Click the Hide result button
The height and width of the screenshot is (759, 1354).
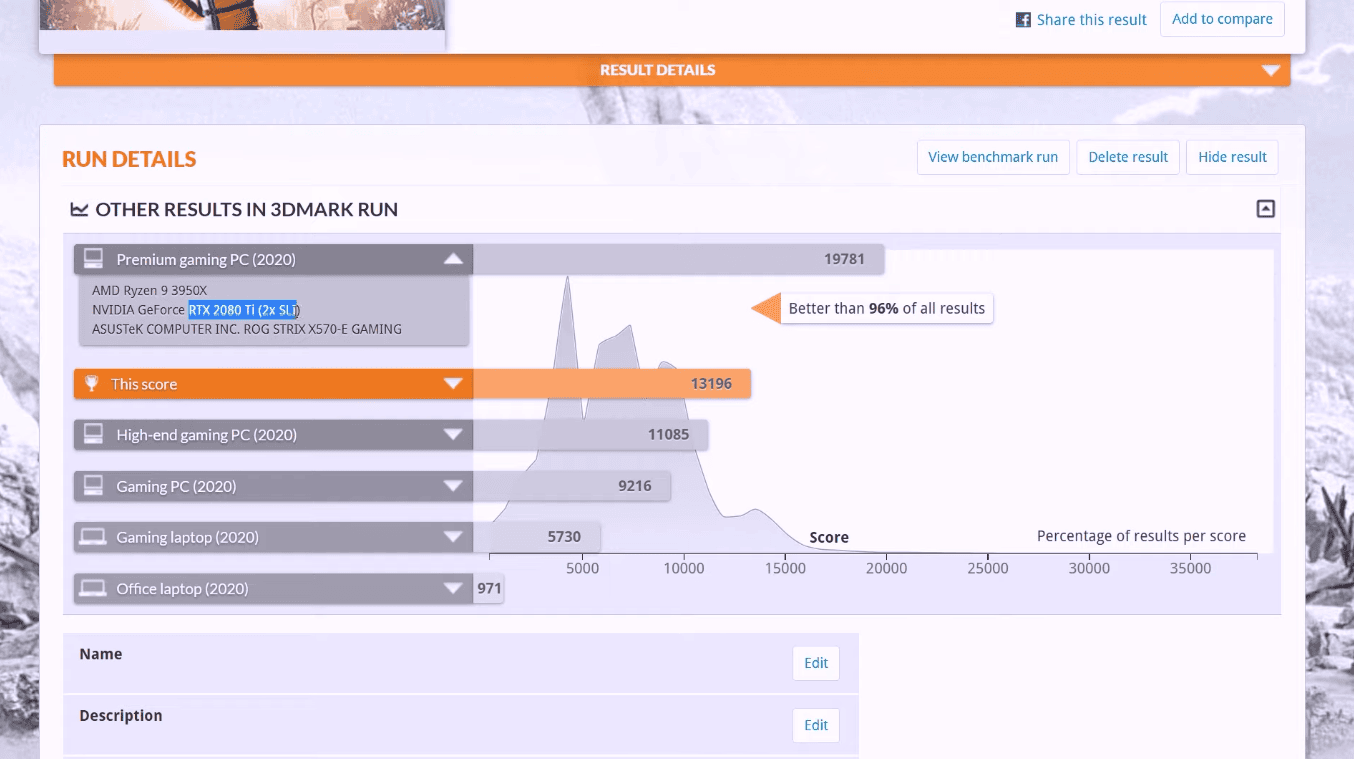click(x=1231, y=157)
